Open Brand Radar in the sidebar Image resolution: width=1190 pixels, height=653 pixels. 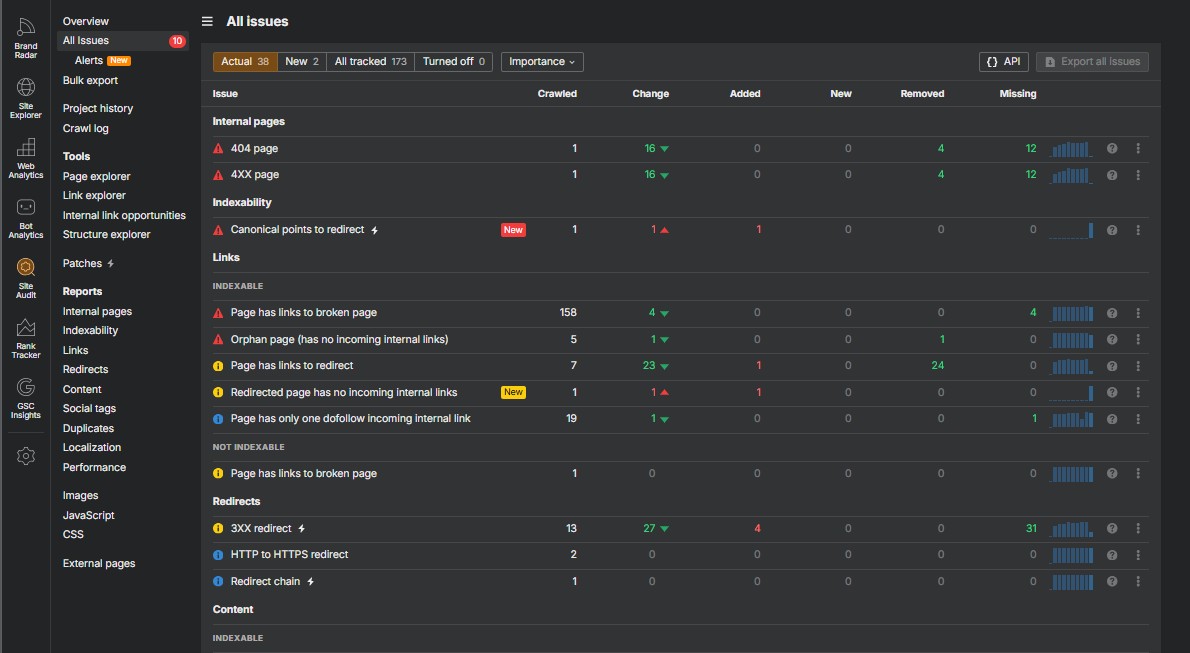[26, 39]
